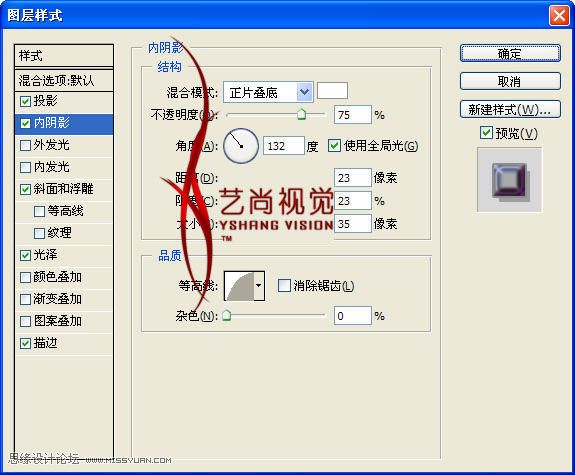
Task: Toggle 使用全局光 global light checkbox
Action: point(334,146)
